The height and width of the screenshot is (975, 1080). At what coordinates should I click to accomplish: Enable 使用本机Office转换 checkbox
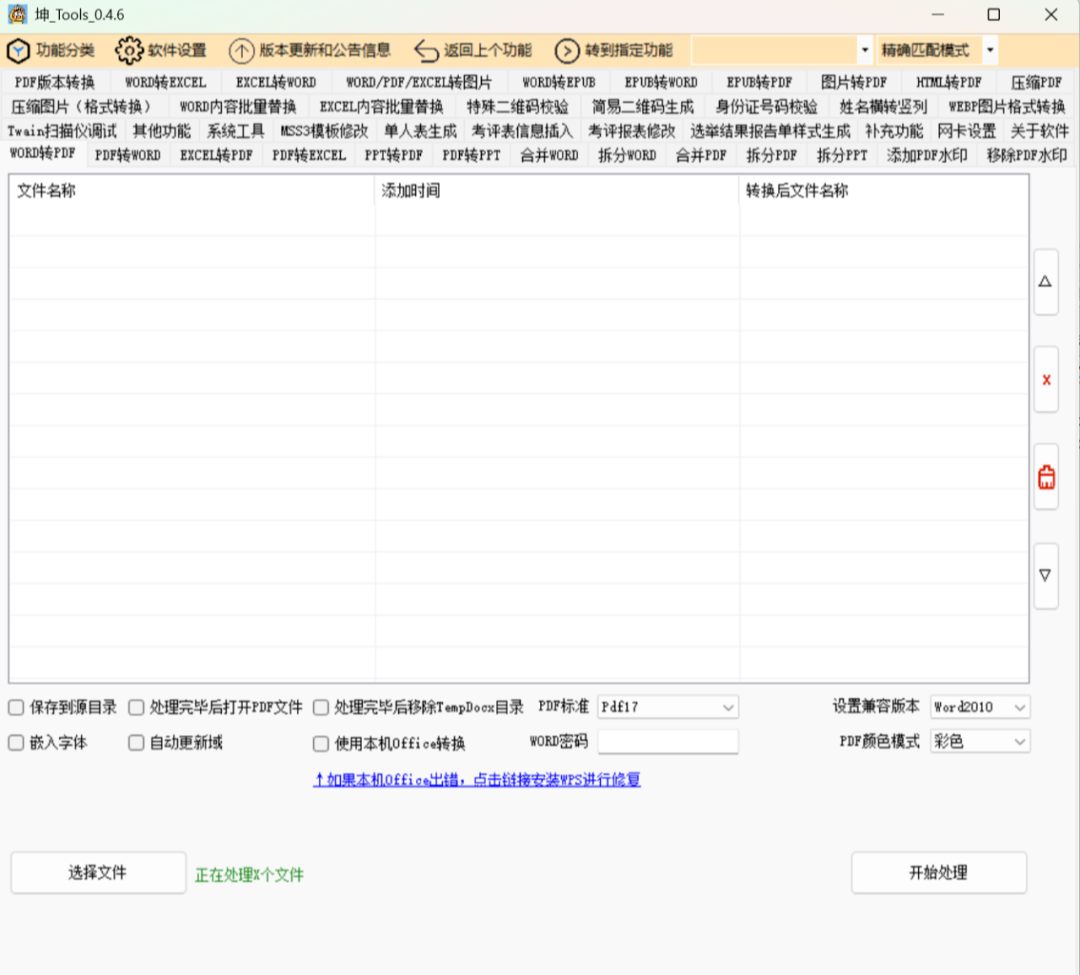[x=321, y=743]
